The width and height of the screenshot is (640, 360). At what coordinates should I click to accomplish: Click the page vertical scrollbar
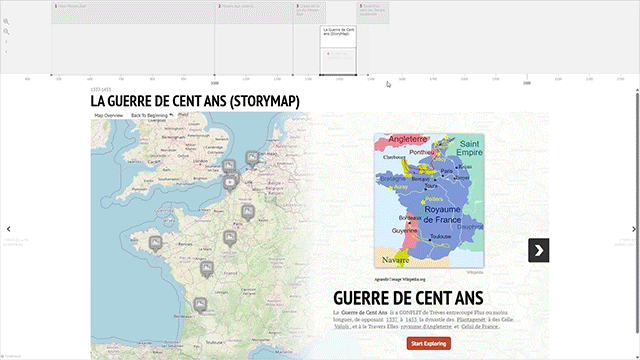pos(637,212)
